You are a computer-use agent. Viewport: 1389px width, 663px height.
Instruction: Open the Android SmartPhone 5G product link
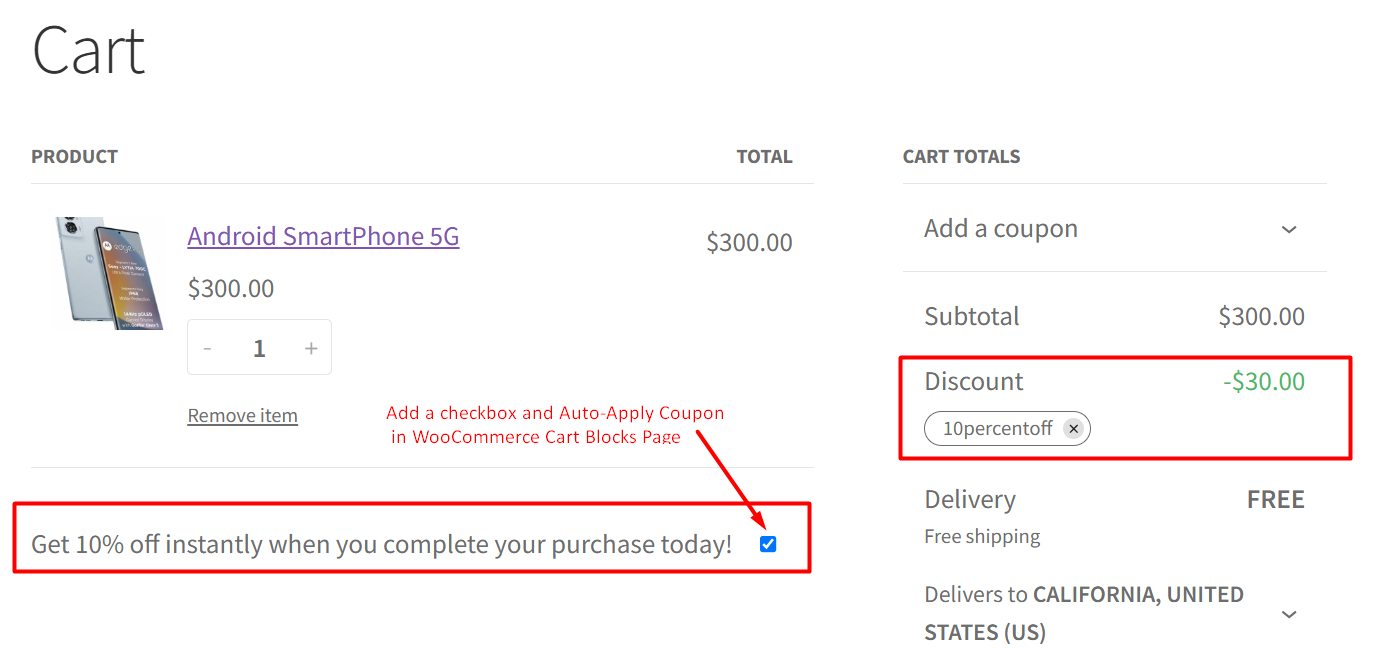pyautogui.click(x=323, y=236)
